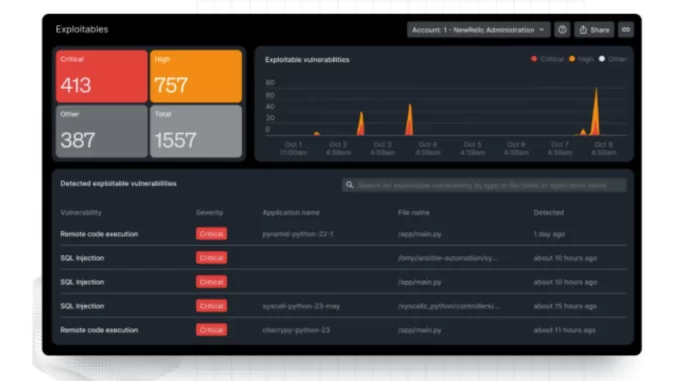The image size is (678, 381).
Task: Toggle the Other legend series
Action: (x=613, y=59)
